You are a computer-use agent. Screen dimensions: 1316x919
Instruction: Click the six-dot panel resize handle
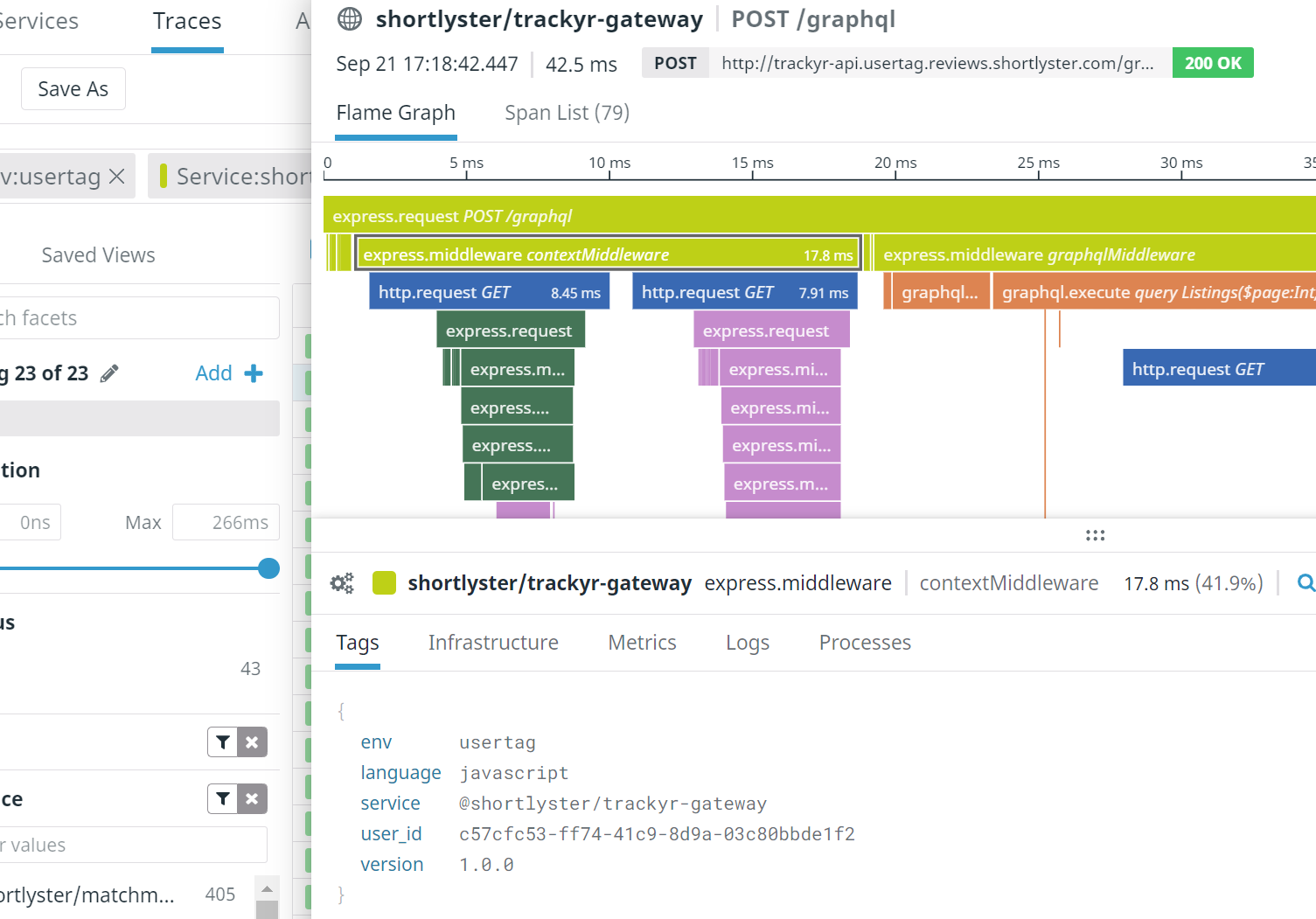[x=1095, y=534]
